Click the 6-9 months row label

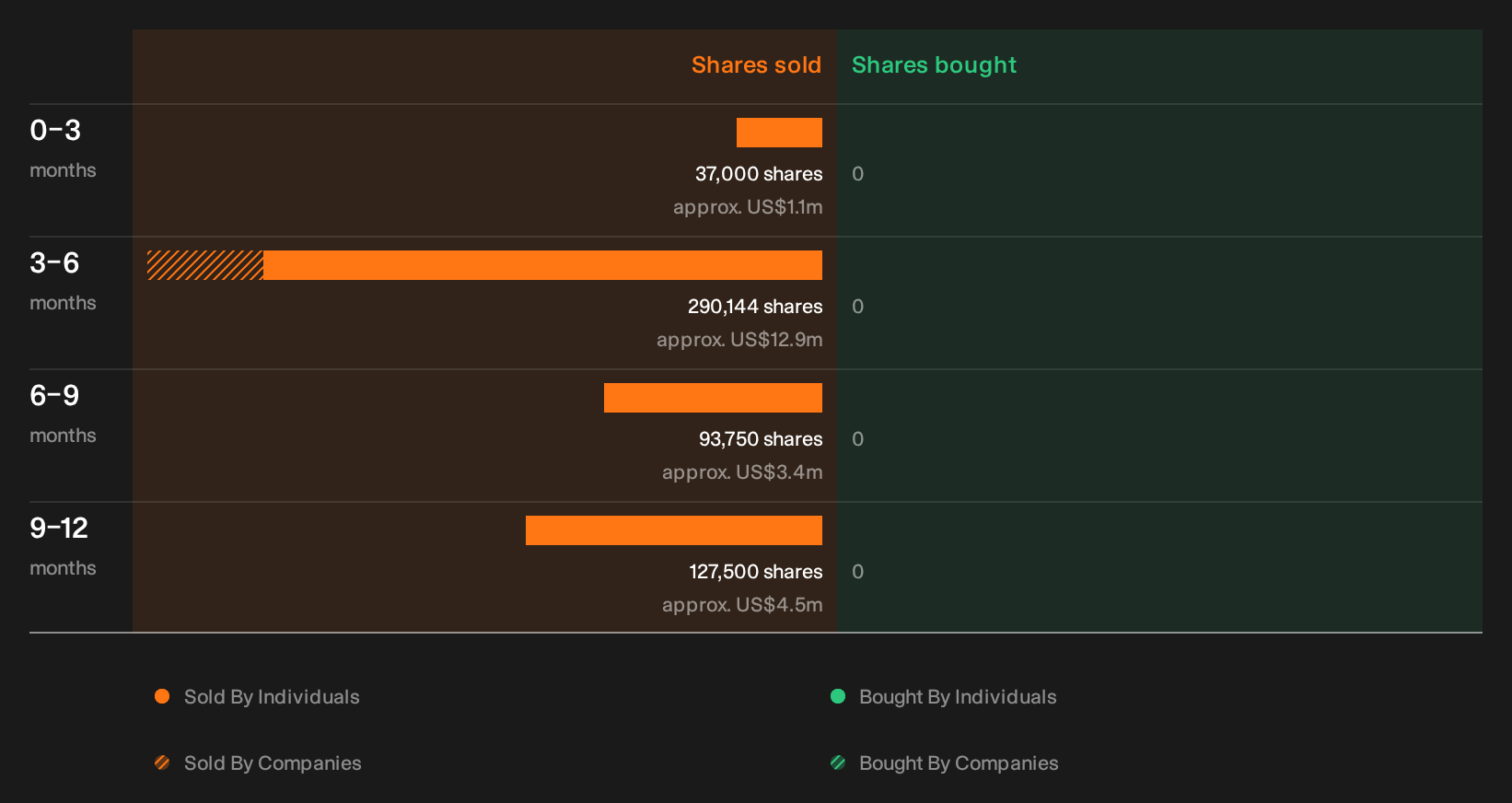click(x=63, y=413)
